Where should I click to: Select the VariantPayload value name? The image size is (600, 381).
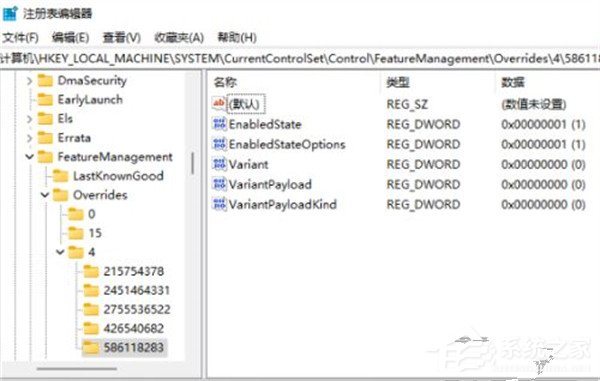[270, 184]
